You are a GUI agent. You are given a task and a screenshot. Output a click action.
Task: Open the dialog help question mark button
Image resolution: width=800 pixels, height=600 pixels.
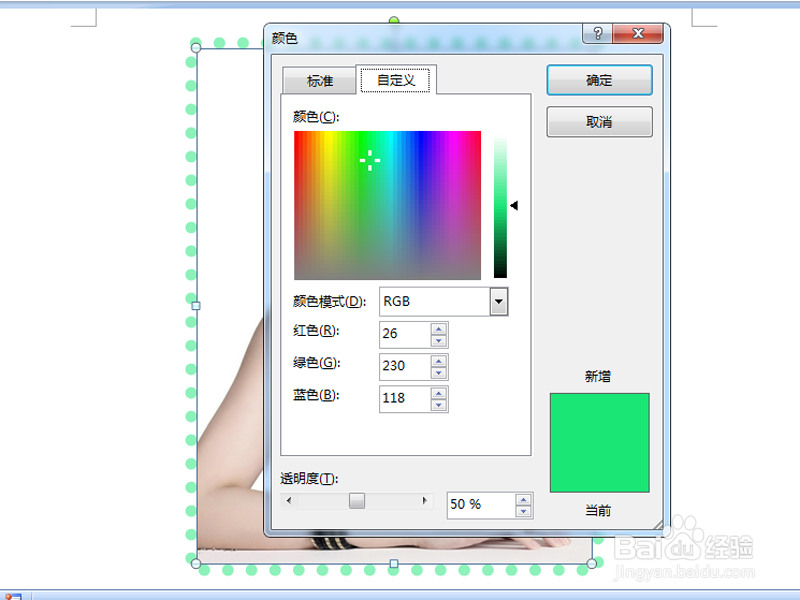point(597,34)
